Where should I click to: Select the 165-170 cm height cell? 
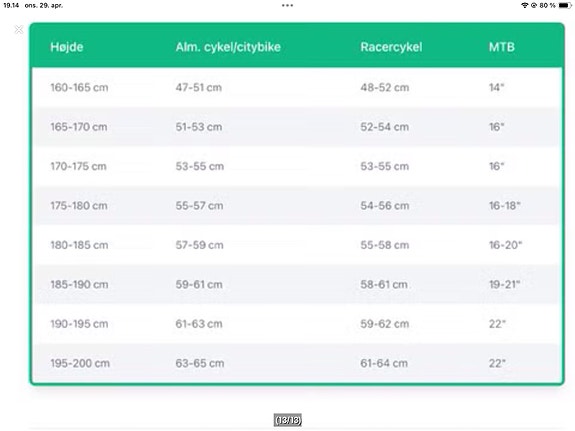pos(79,127)
